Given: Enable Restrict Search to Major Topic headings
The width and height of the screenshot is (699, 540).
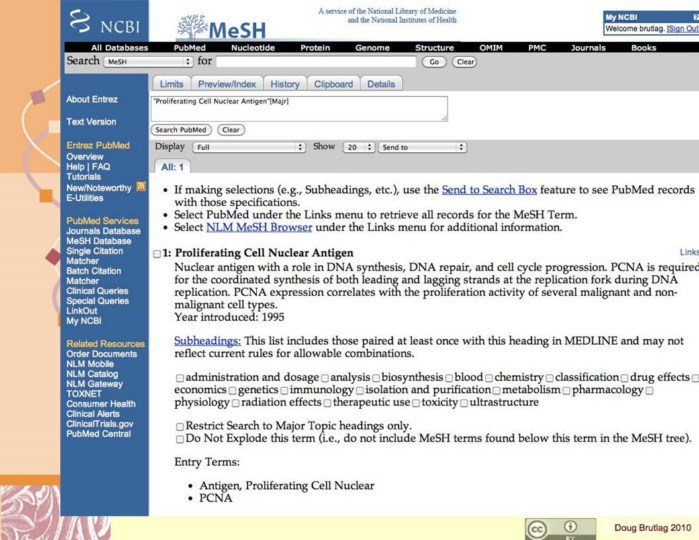Looking at the screenshot, I should [x=179, y=424].
